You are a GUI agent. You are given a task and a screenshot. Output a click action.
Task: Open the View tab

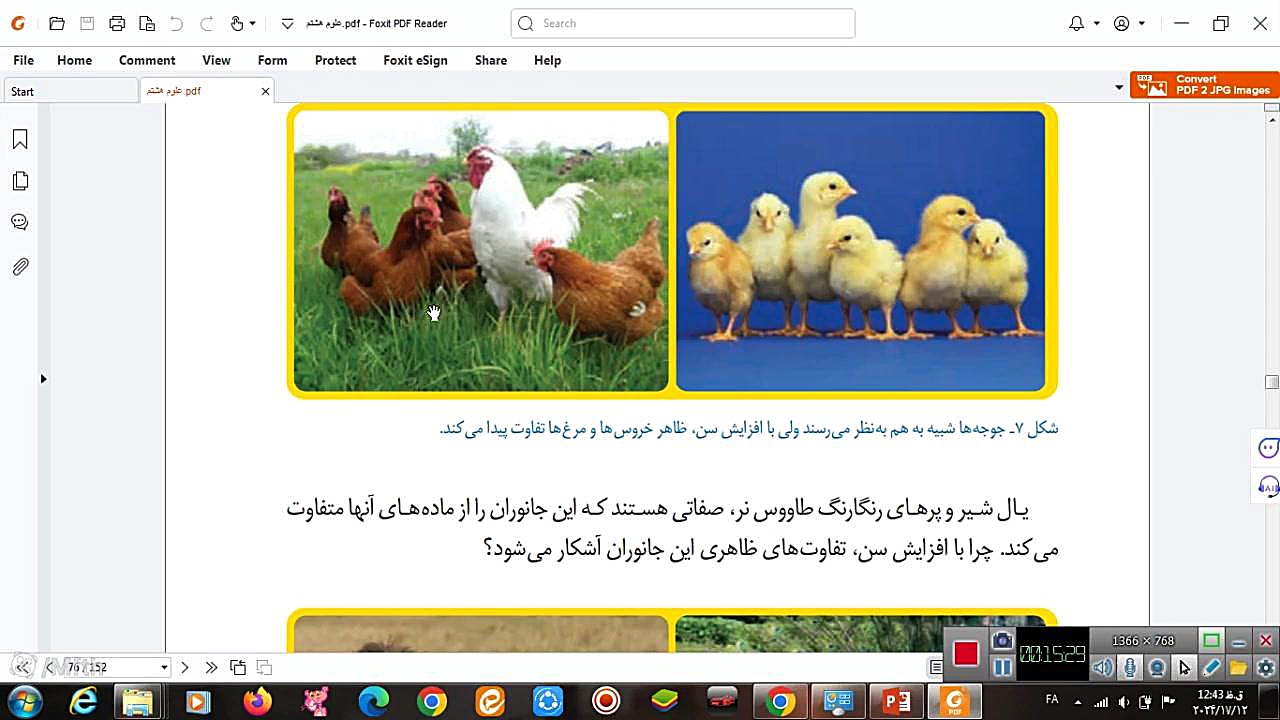(x=216, y=60)
